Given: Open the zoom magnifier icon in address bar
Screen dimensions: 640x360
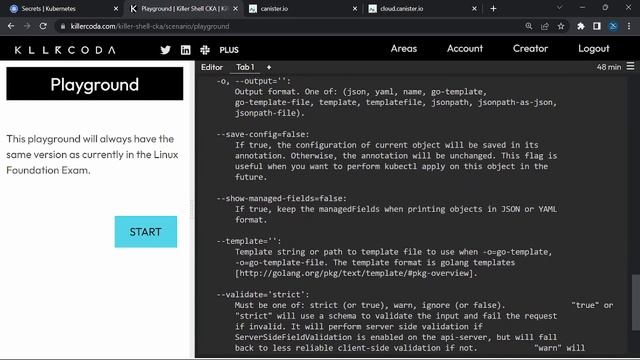Looking at the screenshot, I should coord(529,26).
